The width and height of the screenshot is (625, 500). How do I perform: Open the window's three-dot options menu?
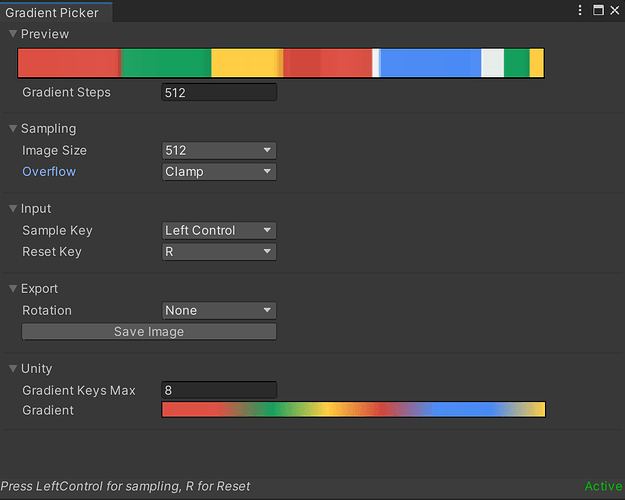580,10
